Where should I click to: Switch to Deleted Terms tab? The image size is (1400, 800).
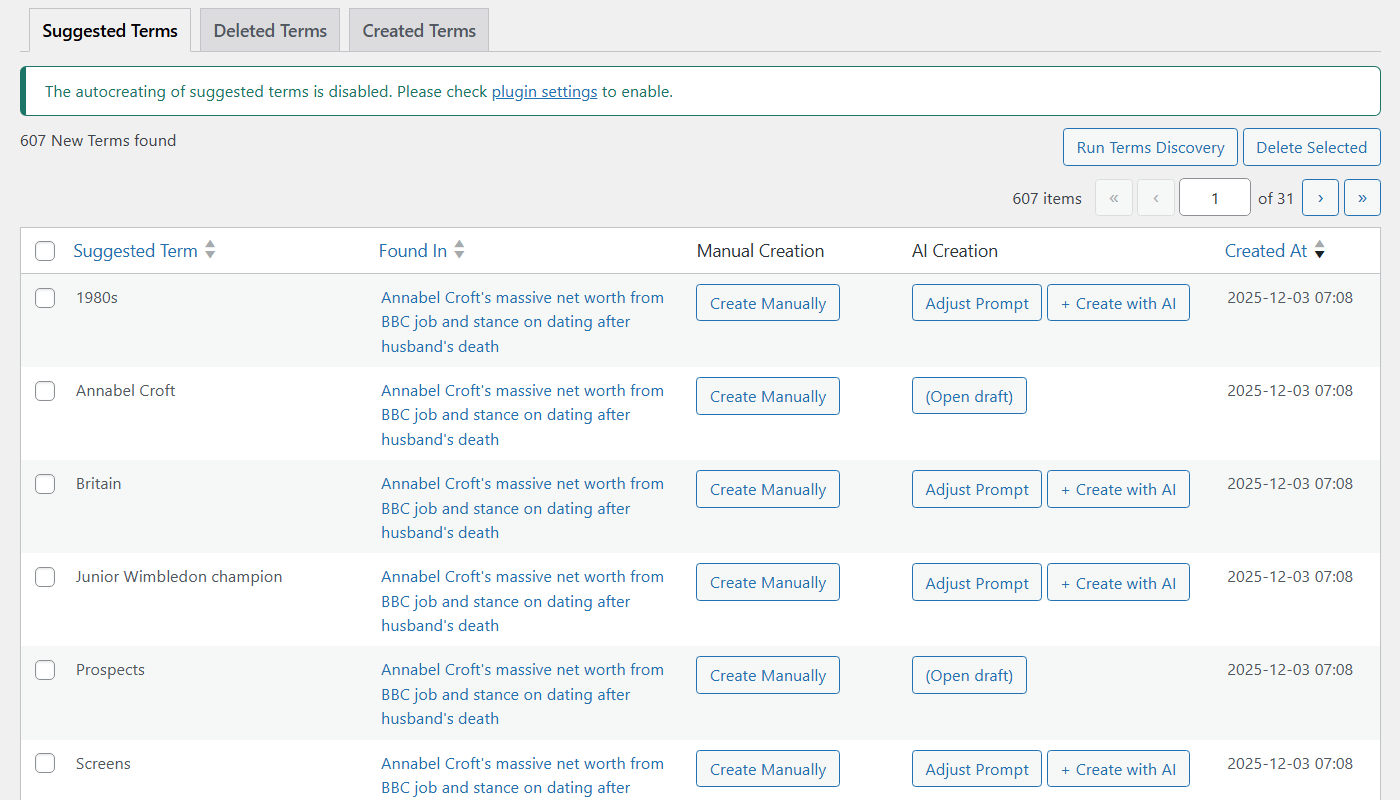[270, 31]
